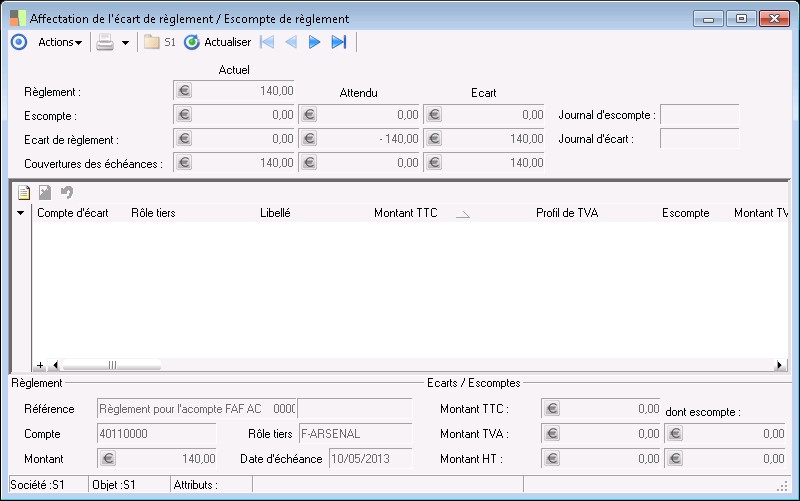Click the plus button at grid bottom-left

pyautogui.click(x=40, y=365)
